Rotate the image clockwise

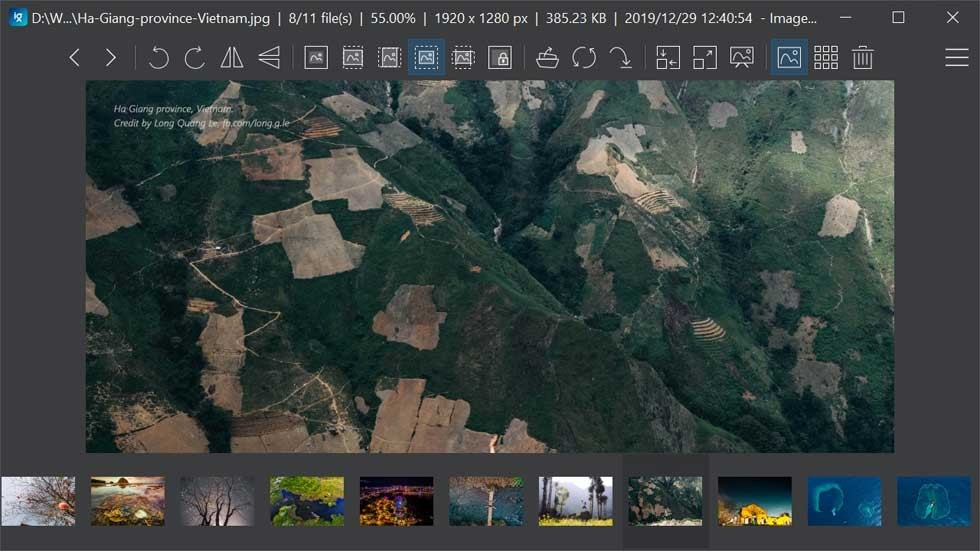pos(195,58)
